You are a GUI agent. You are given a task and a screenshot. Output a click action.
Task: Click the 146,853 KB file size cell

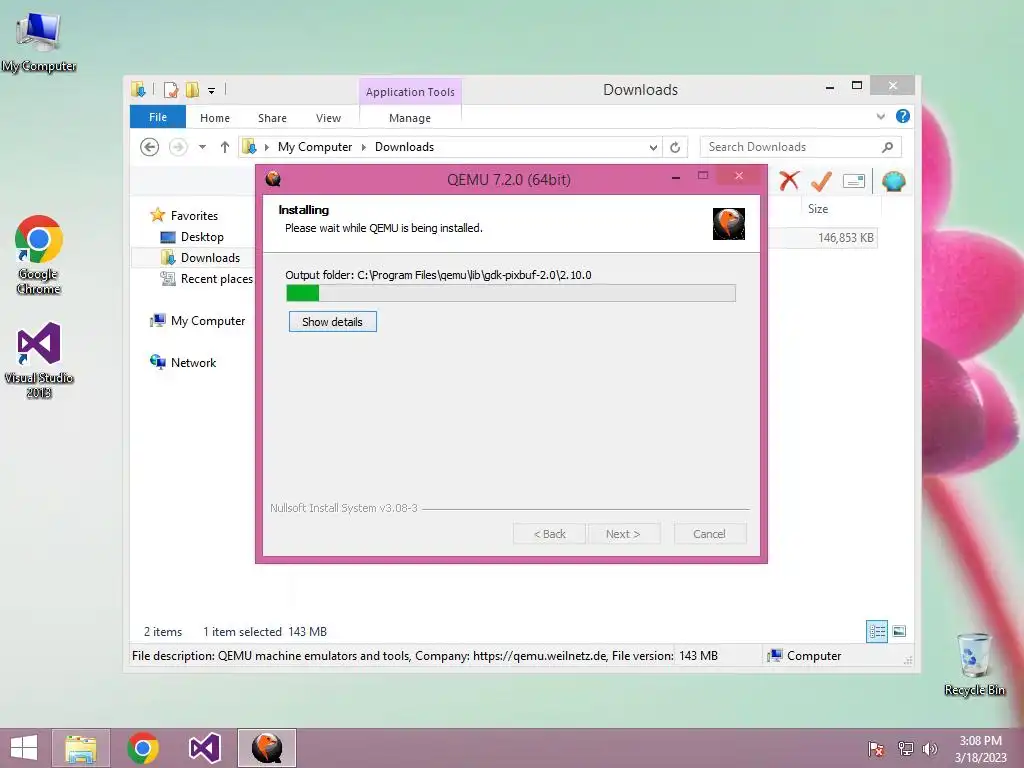pyautogui.click(x=846, y=238)
